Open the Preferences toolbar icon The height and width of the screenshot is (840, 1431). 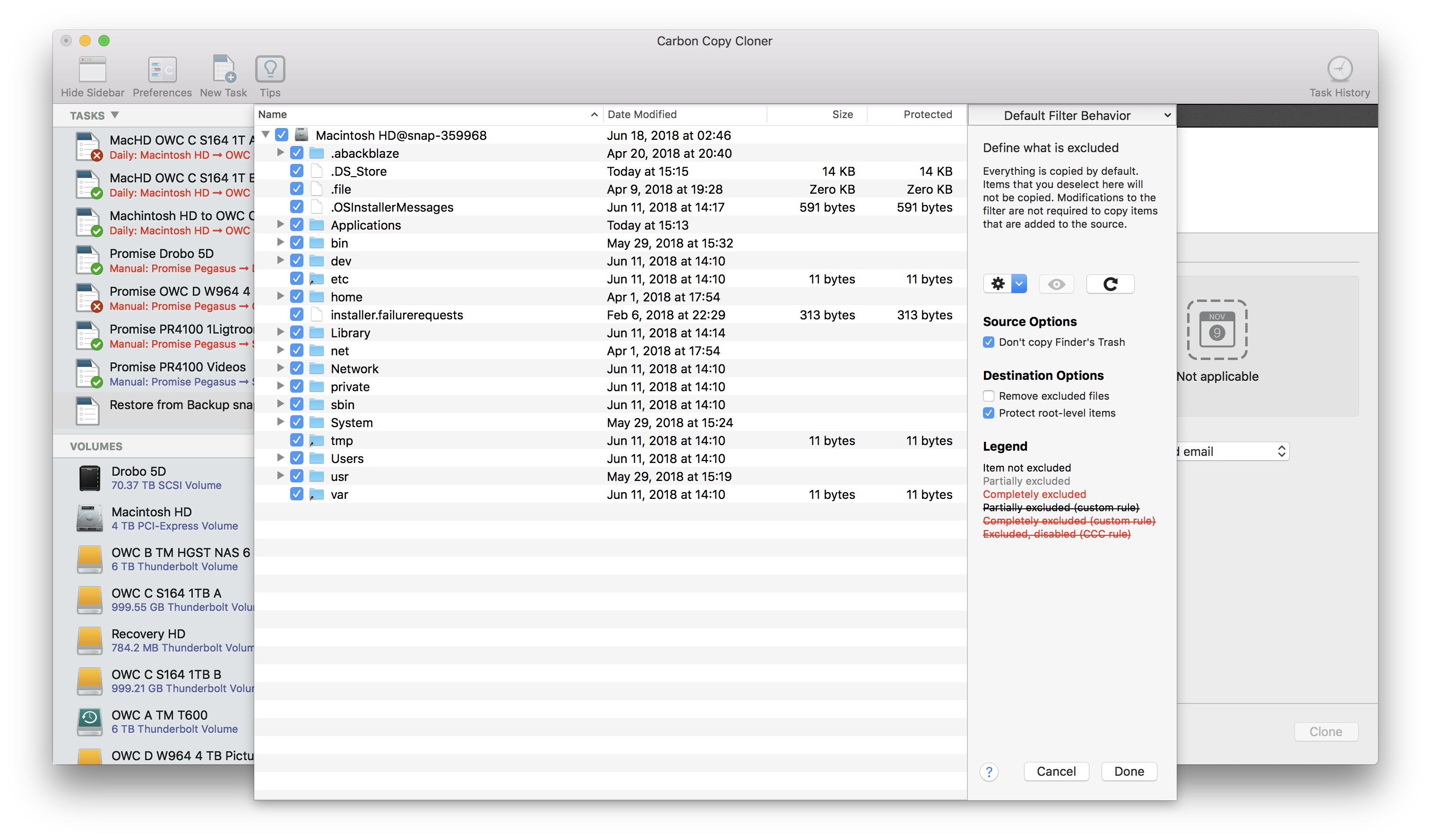(x=162, y=69)
